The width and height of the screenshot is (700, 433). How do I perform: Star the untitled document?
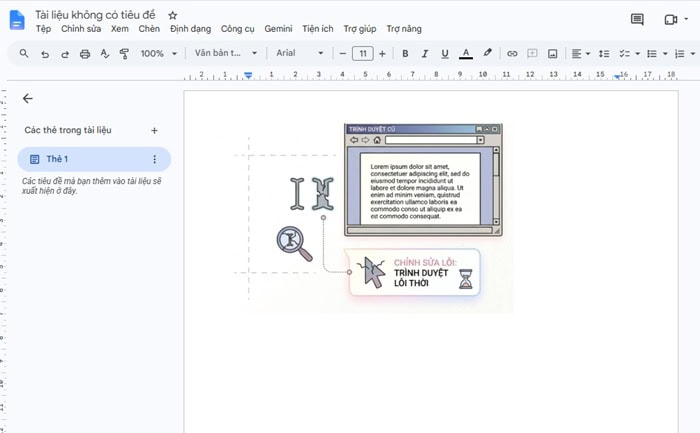tap(173, 16)
